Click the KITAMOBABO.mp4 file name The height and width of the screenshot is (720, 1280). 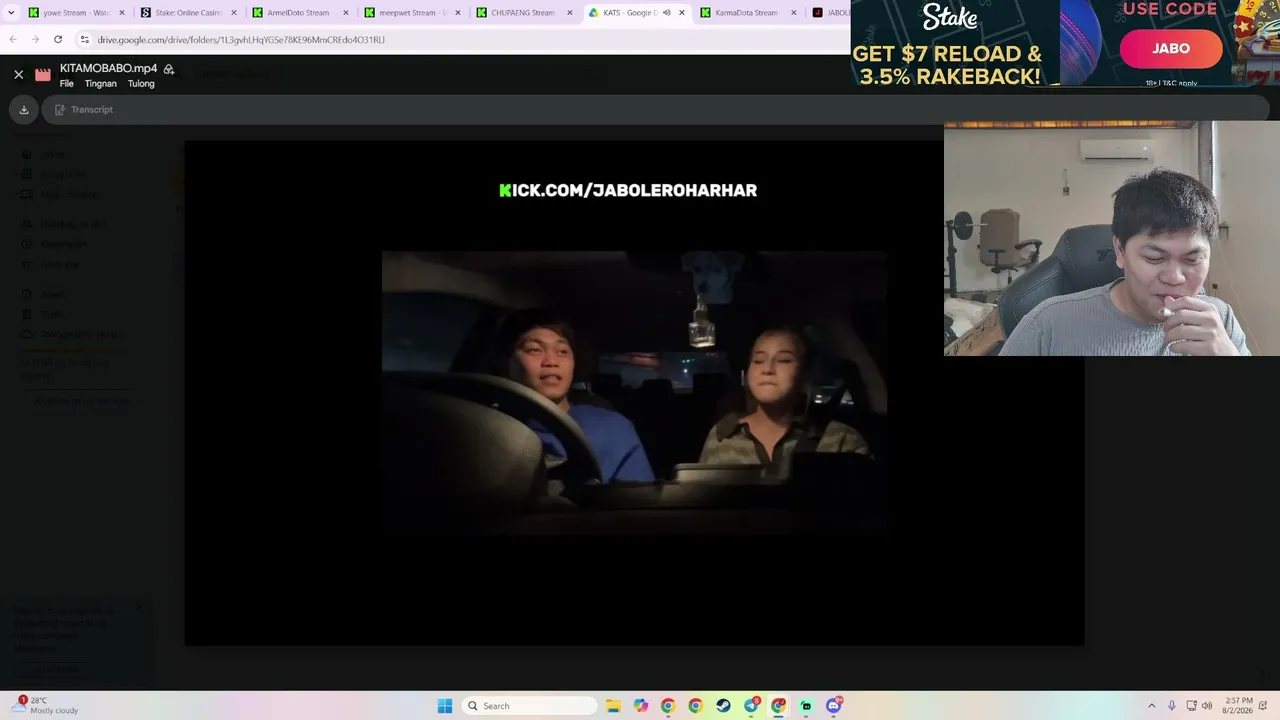point(108,68)
